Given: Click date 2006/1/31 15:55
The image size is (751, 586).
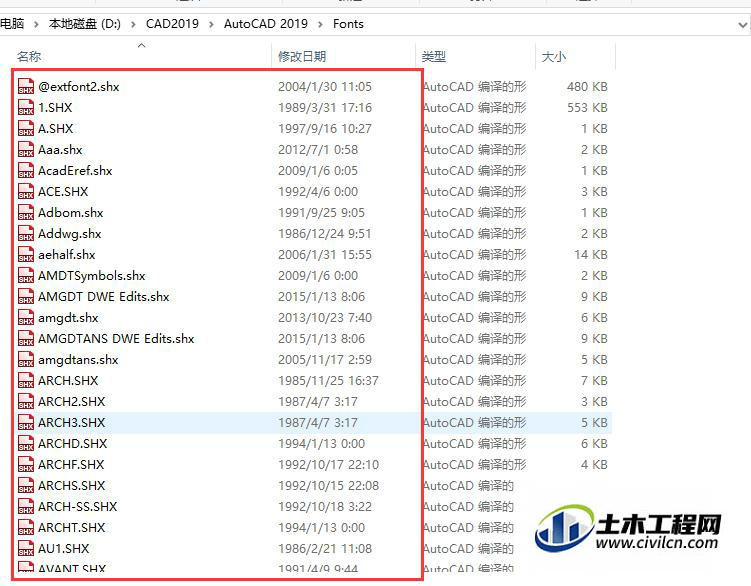Looking at the screenshot, I should coord(325,255).
